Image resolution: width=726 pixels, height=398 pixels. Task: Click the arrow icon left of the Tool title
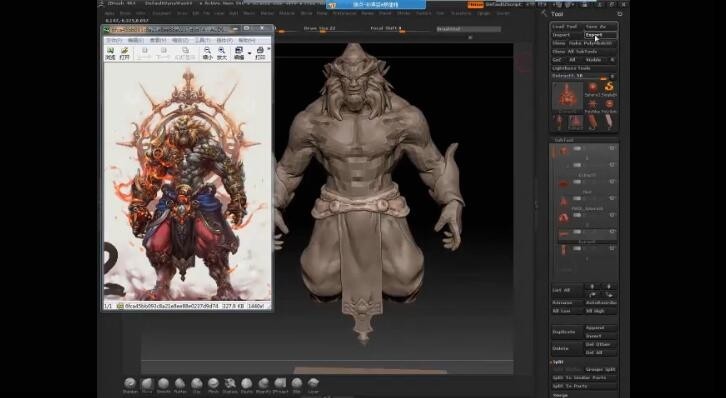(544, 14)
